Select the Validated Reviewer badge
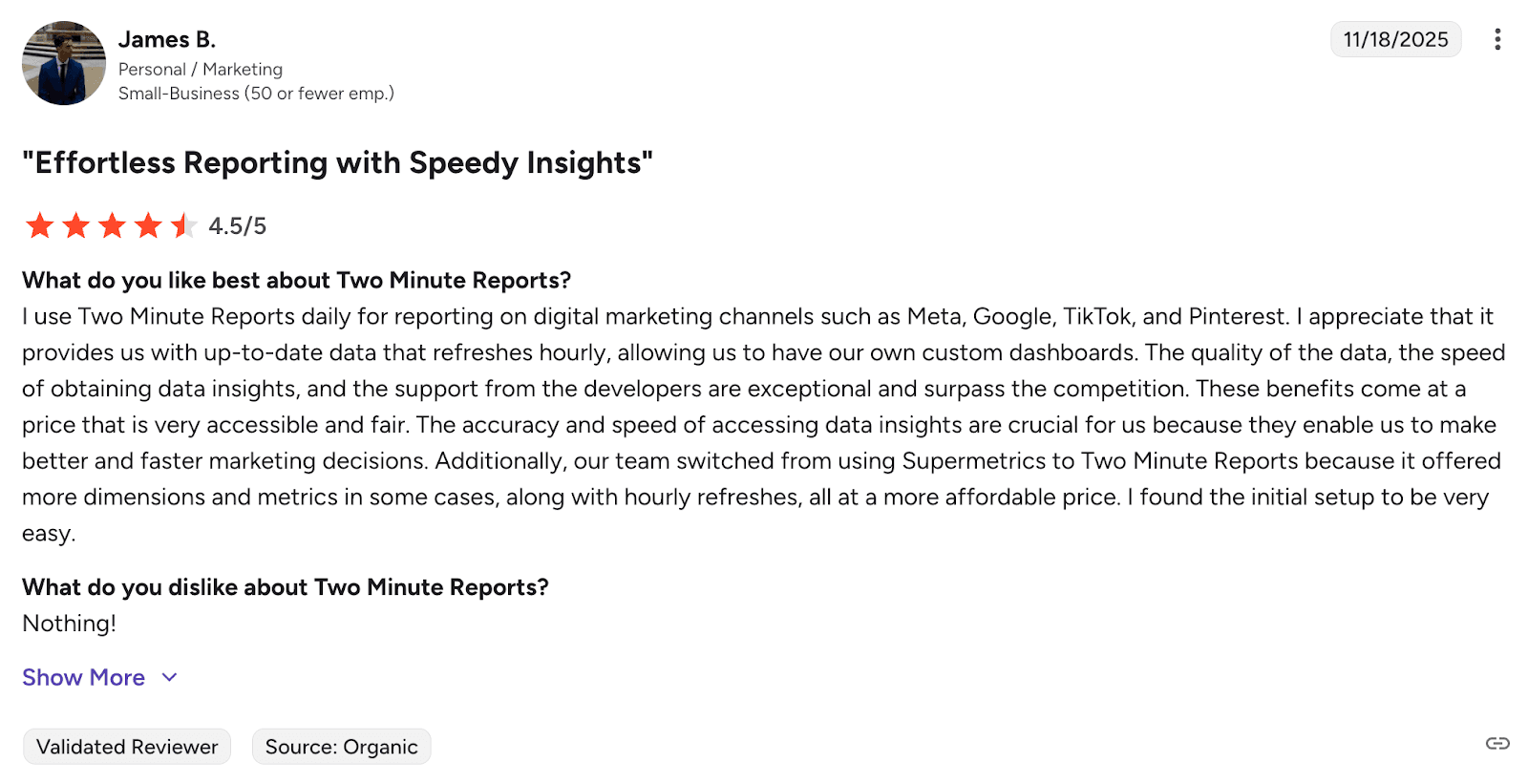Screen dimensions: 1528x784 [127, 747]
